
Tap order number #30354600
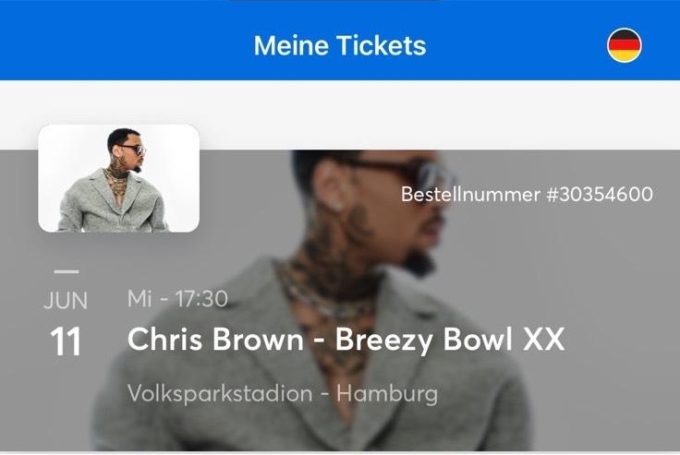[600, 194]
